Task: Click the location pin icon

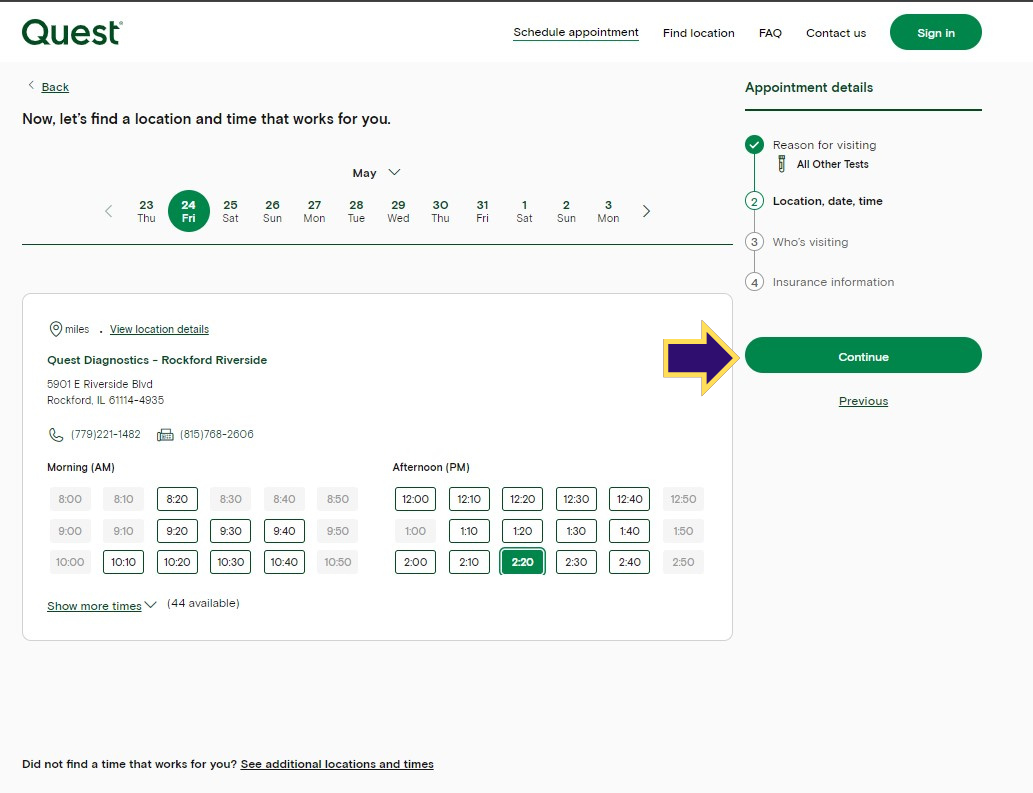Action: 56,329
